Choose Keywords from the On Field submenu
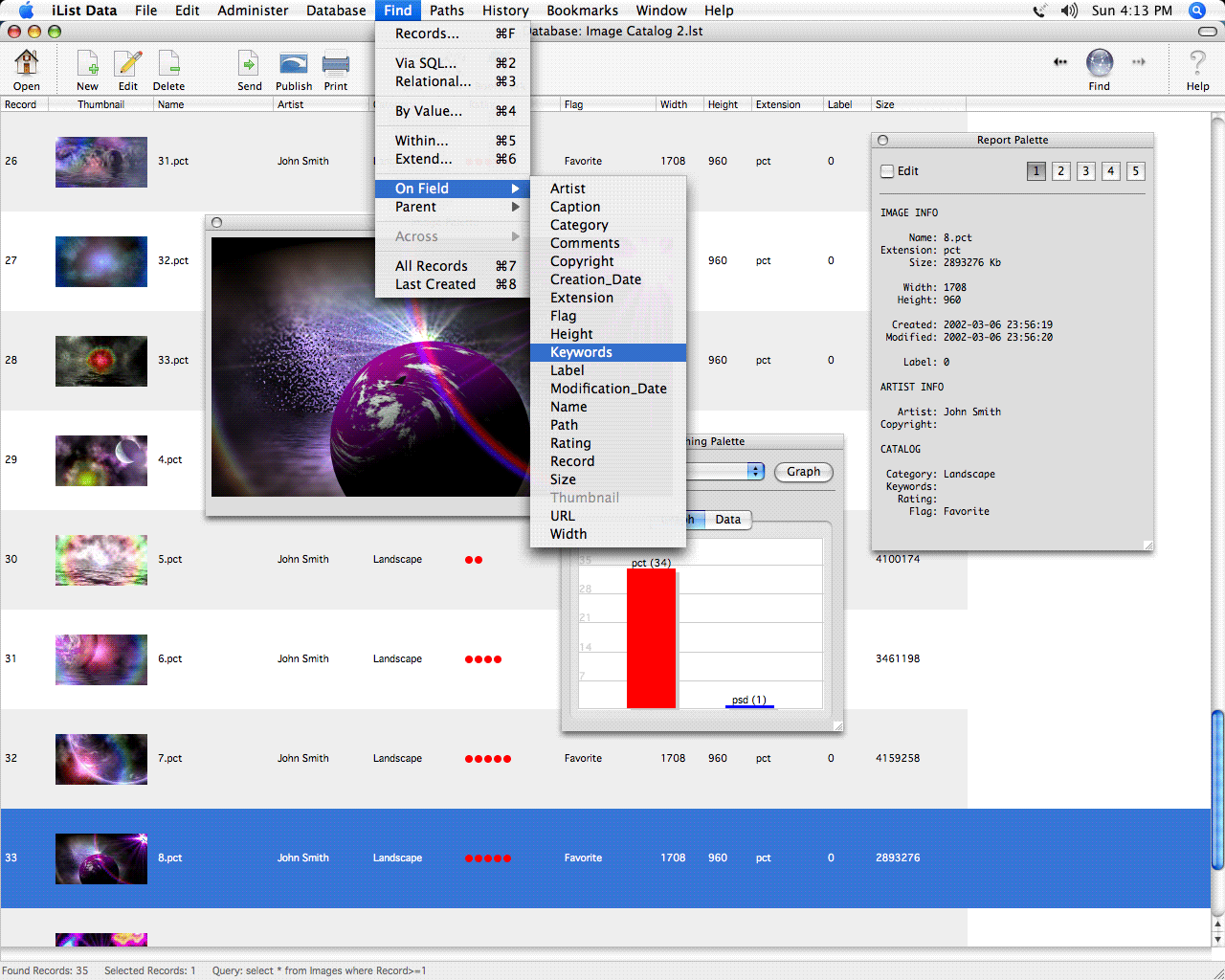 581,352
